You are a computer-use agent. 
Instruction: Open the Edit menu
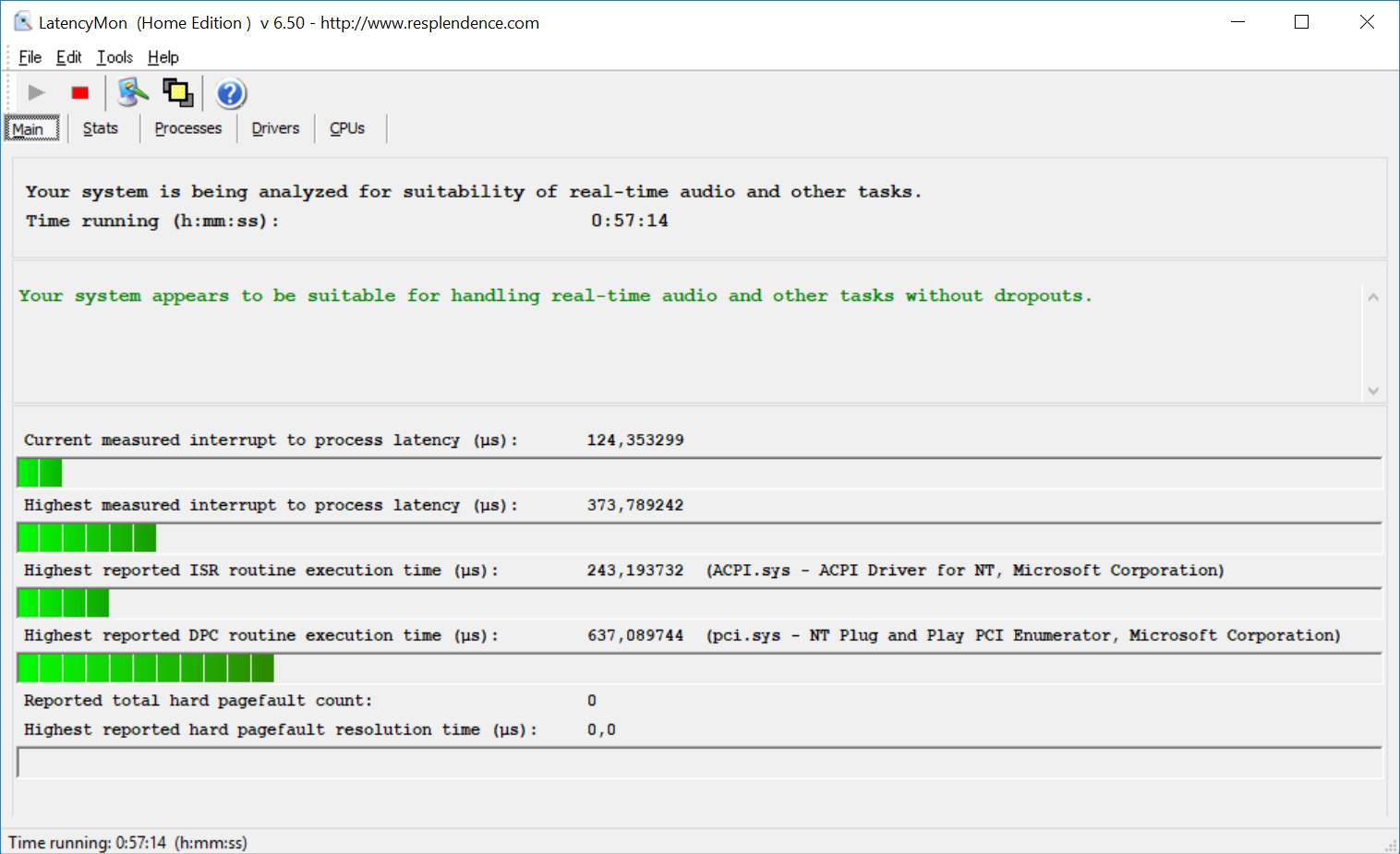coord(68,57)
